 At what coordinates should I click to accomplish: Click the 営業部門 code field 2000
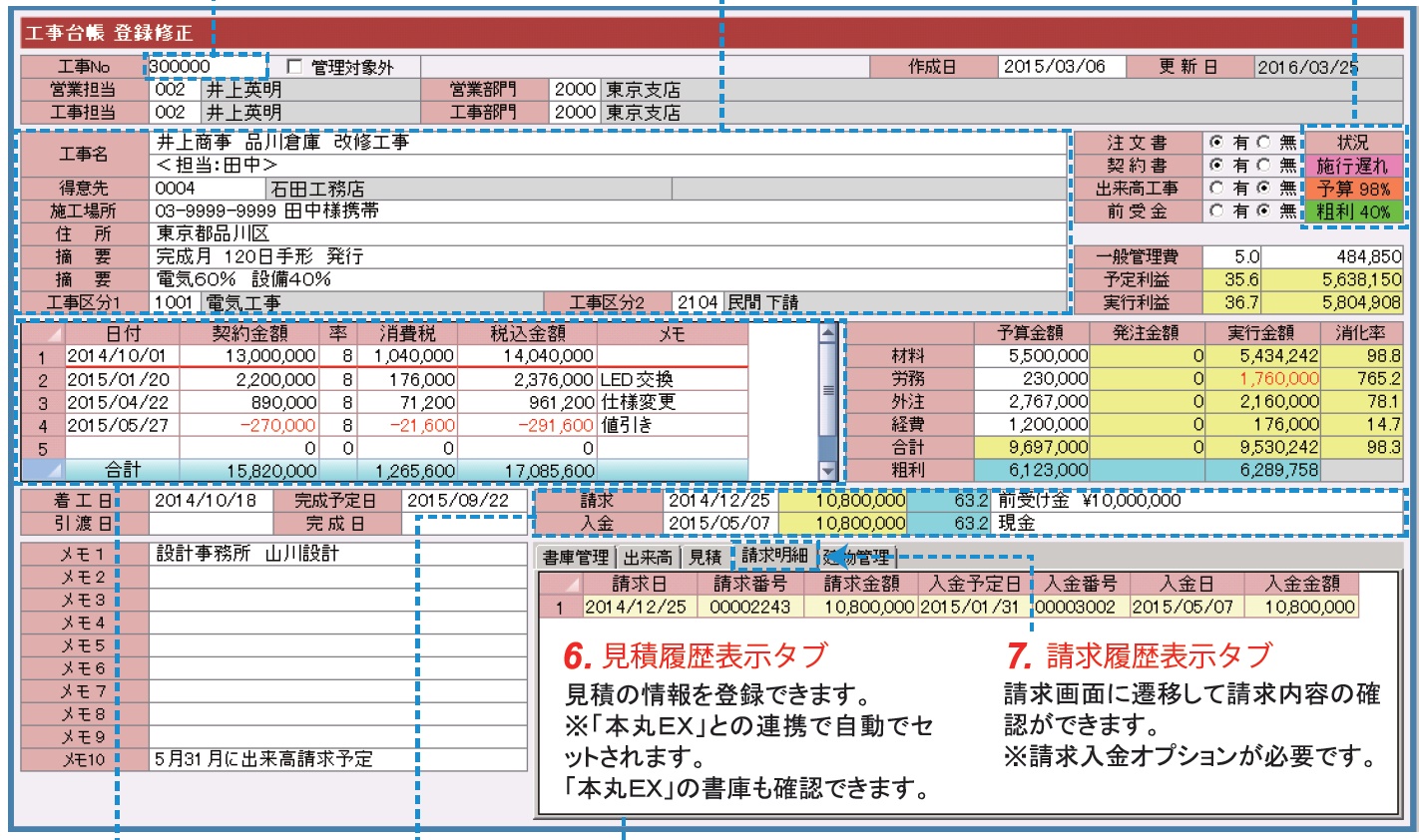tap(576, 90)
